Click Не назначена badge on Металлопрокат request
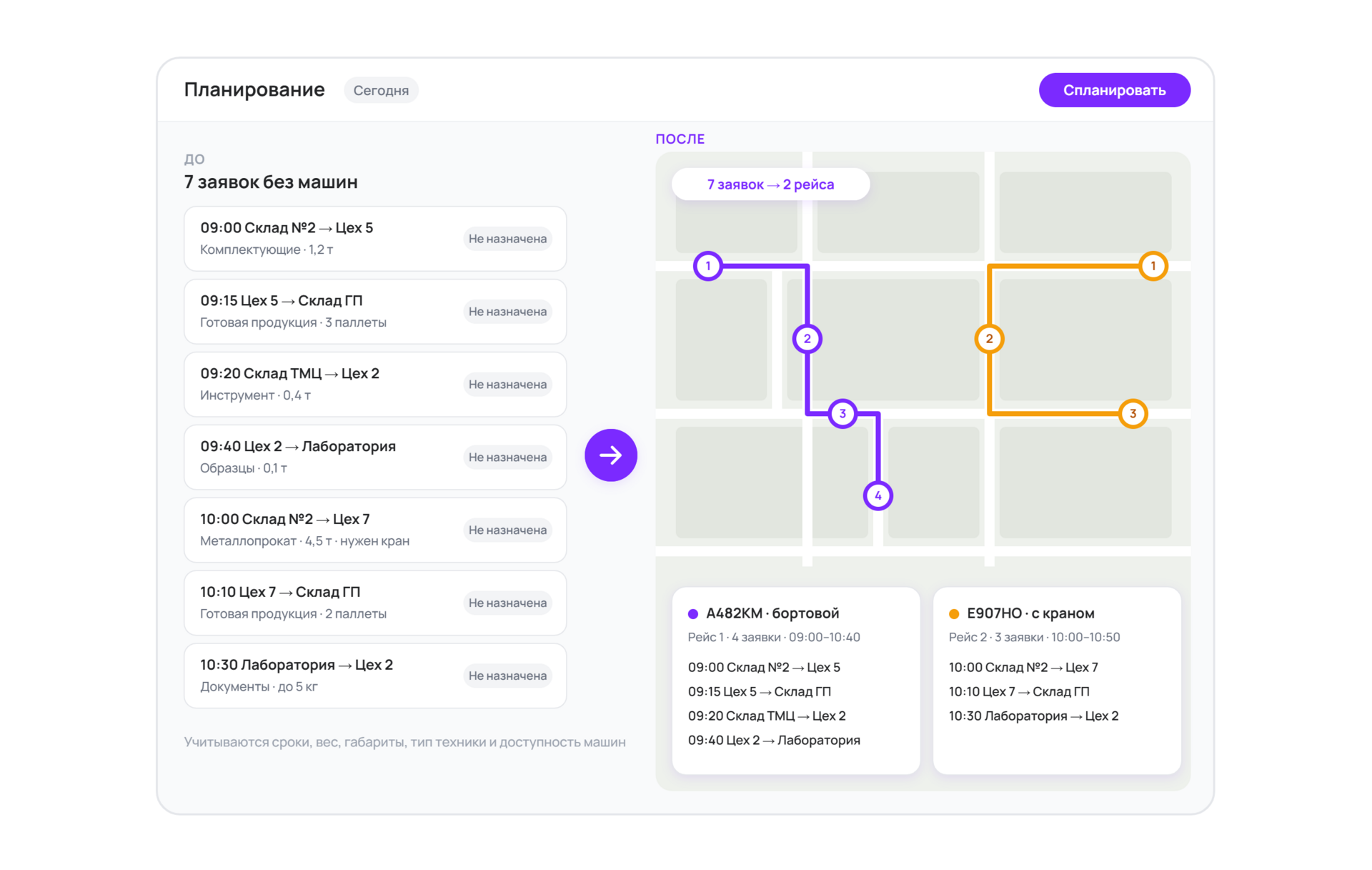 pos(507,530)
